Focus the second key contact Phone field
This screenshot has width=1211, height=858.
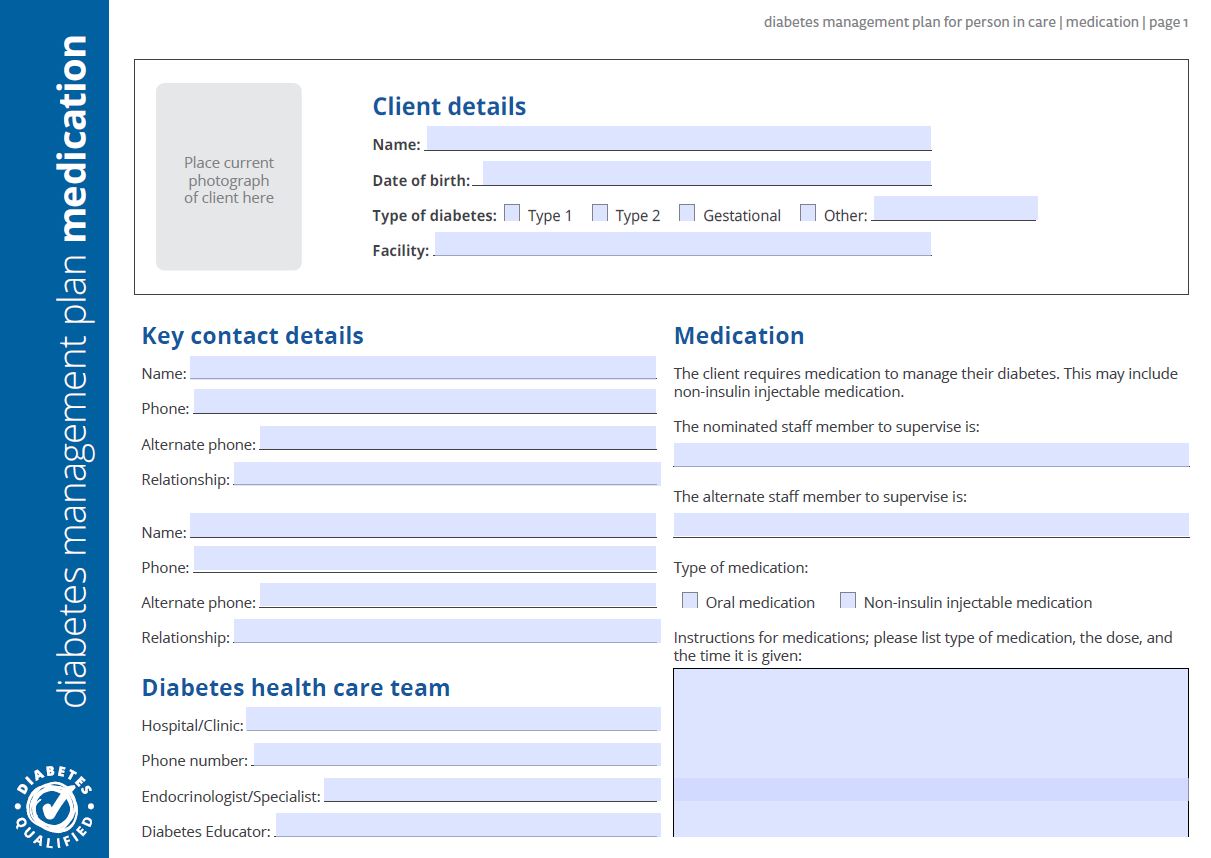[x=425, y=560]
